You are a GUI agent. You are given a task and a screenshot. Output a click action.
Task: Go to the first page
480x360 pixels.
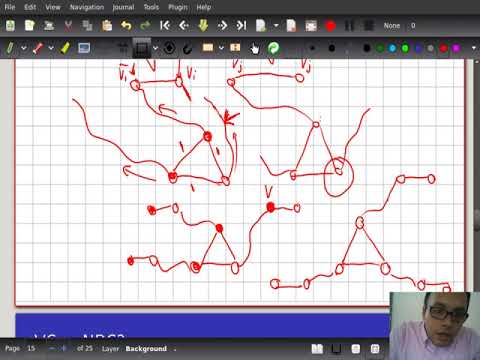click(x=165, y=26)
